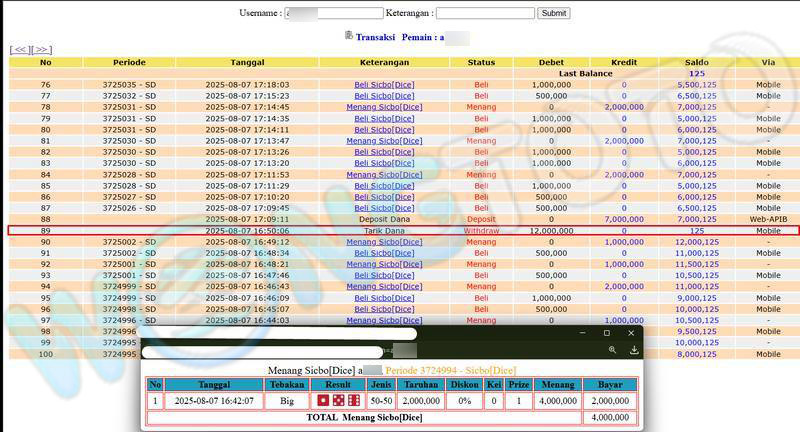
Task: Click the middle red die in Result
Action: [x=338, y=400]
